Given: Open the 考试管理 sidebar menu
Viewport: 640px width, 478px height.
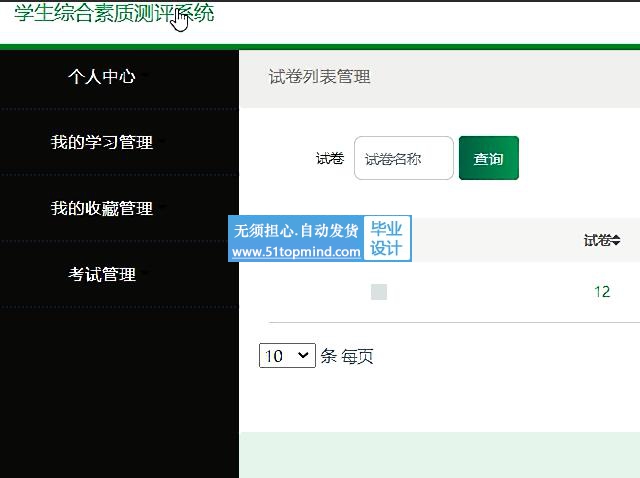Looking at the screenshot, I should 102,274.
